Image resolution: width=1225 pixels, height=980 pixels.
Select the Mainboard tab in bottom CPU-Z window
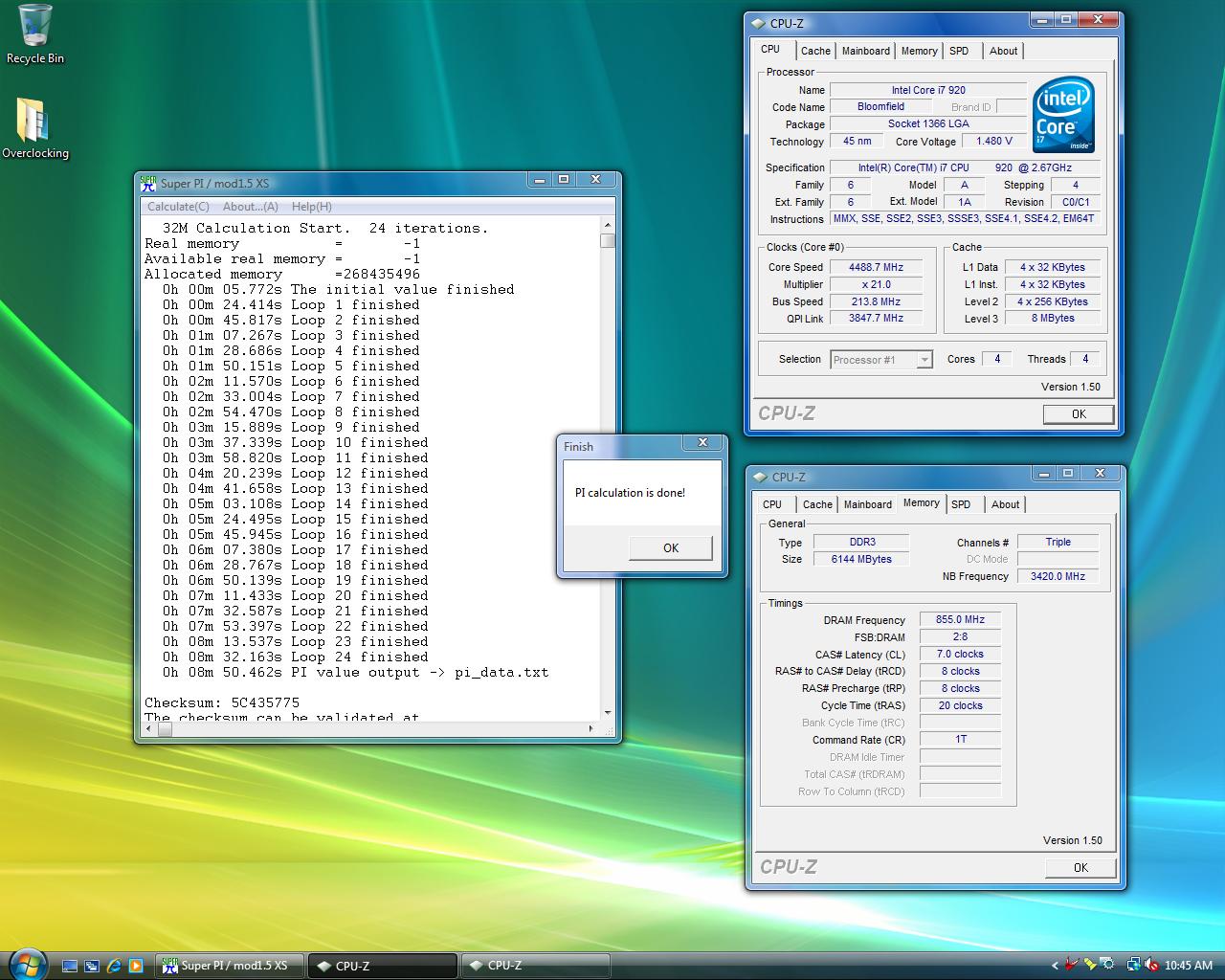coord(868,504)
